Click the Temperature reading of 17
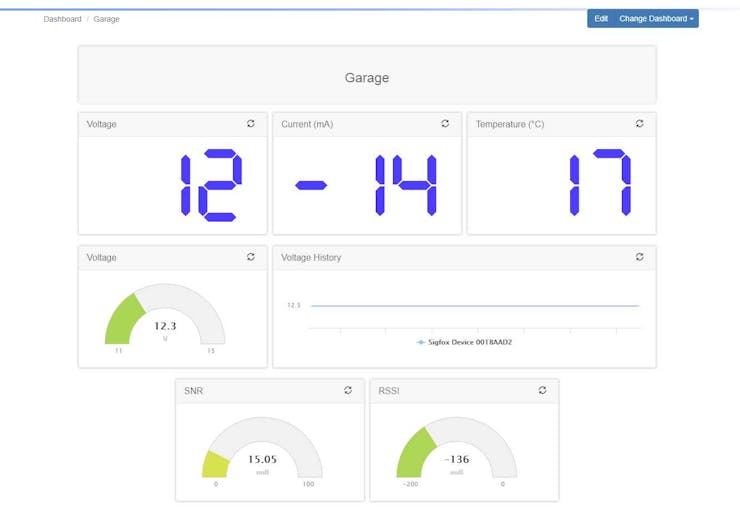 600,183
